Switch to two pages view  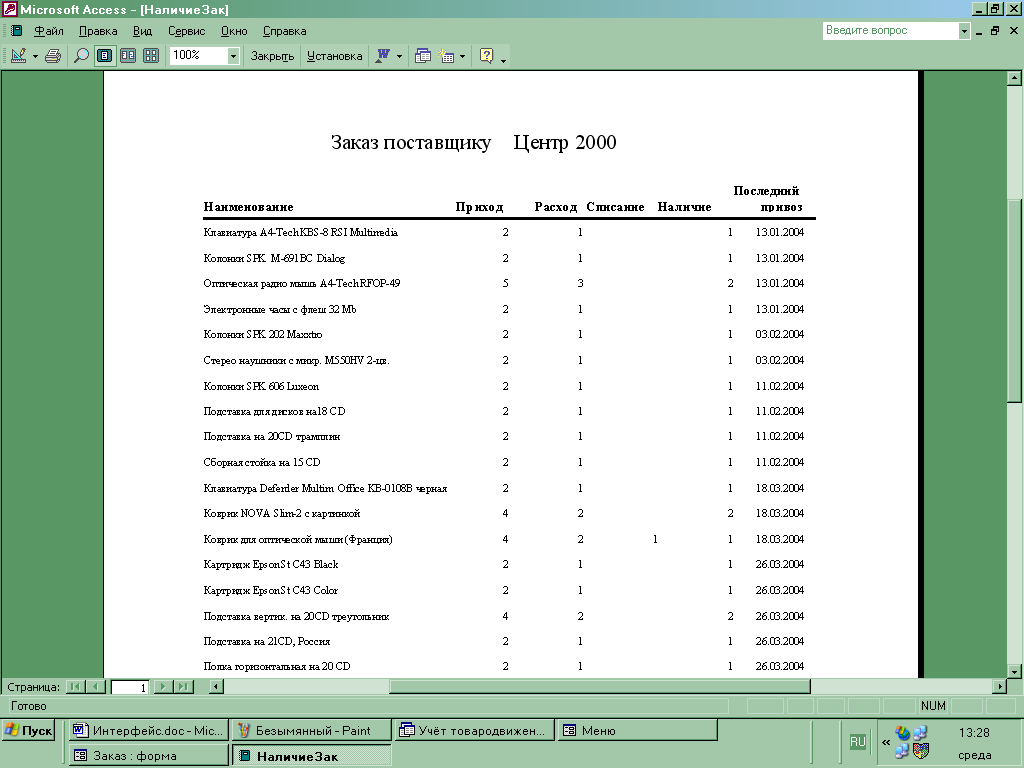click(128, 56)
